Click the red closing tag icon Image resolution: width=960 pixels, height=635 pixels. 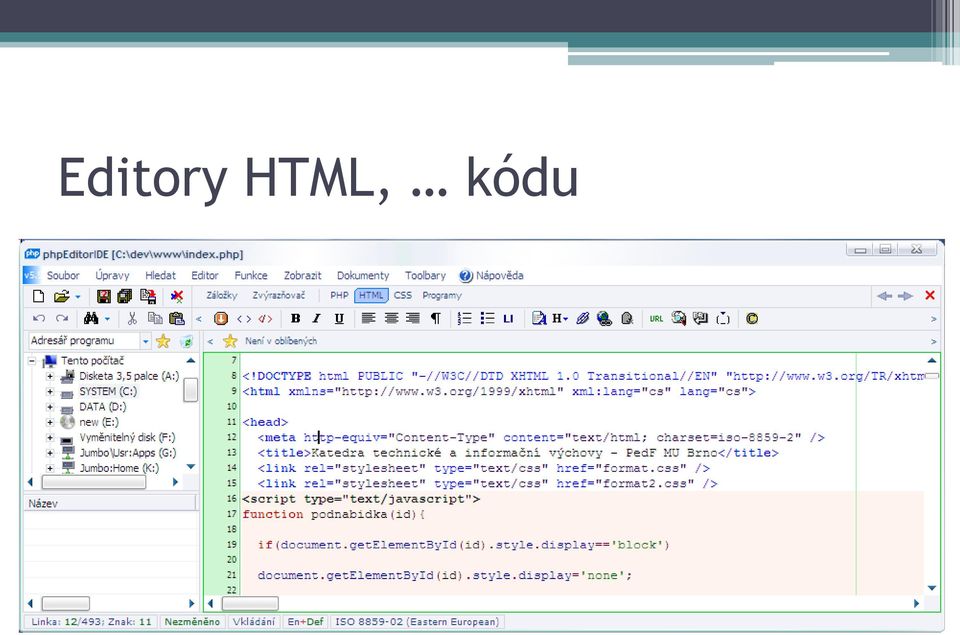point(265,318)
